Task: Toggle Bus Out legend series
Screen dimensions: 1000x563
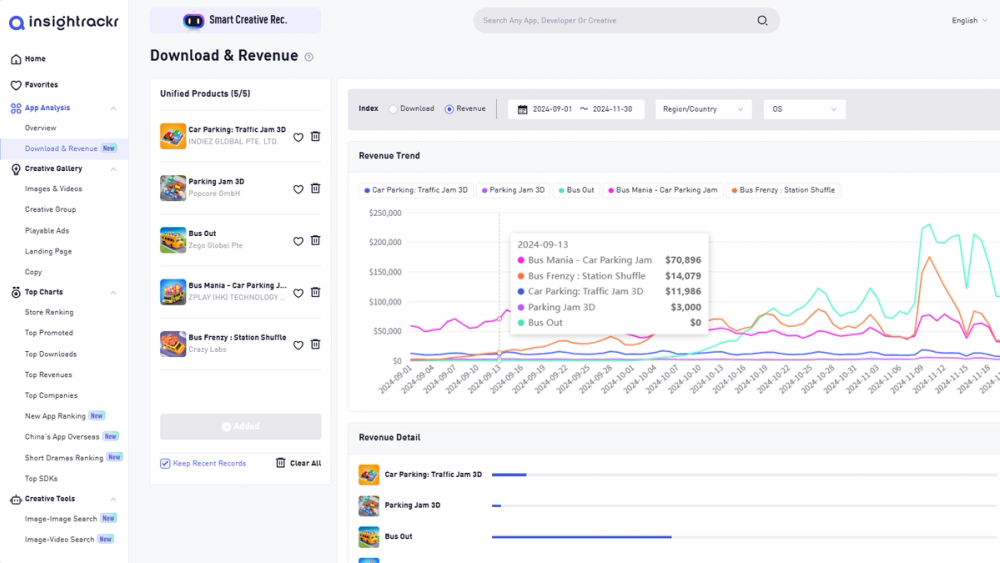Action: 576,190
